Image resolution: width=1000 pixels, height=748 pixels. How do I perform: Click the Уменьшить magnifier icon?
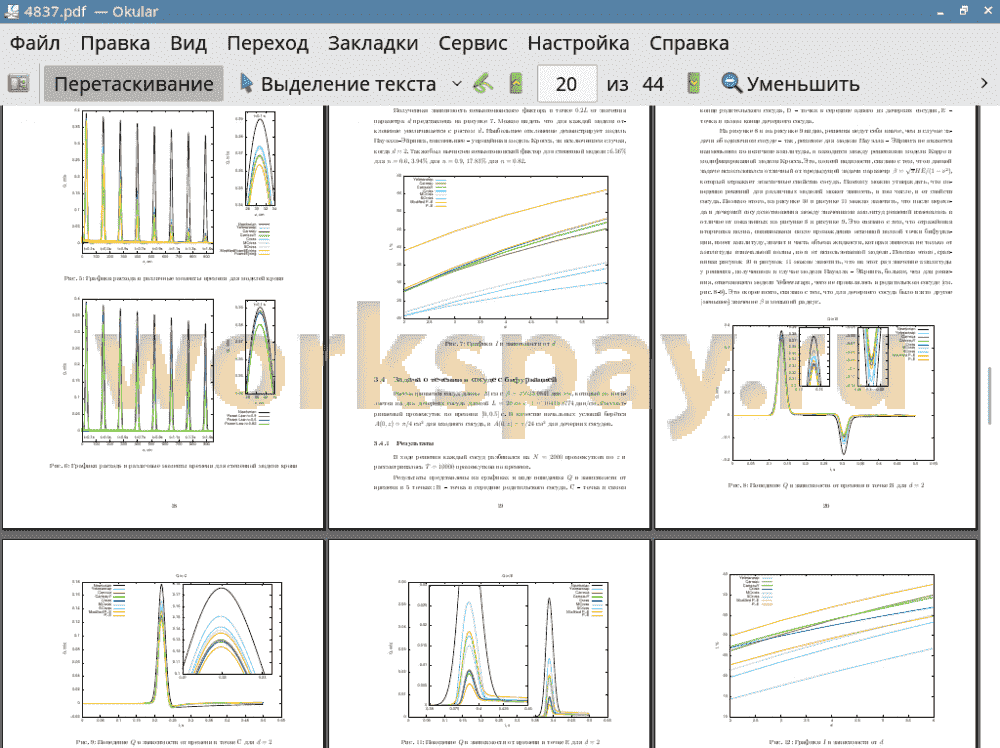click(x=732, y=83)
